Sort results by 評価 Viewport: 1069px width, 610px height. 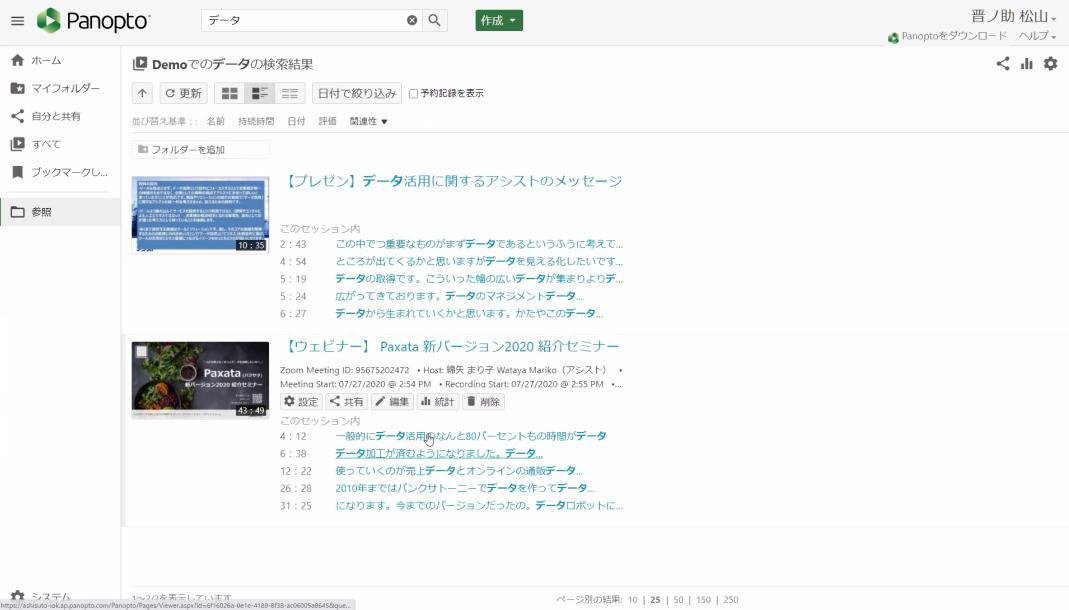327,121
